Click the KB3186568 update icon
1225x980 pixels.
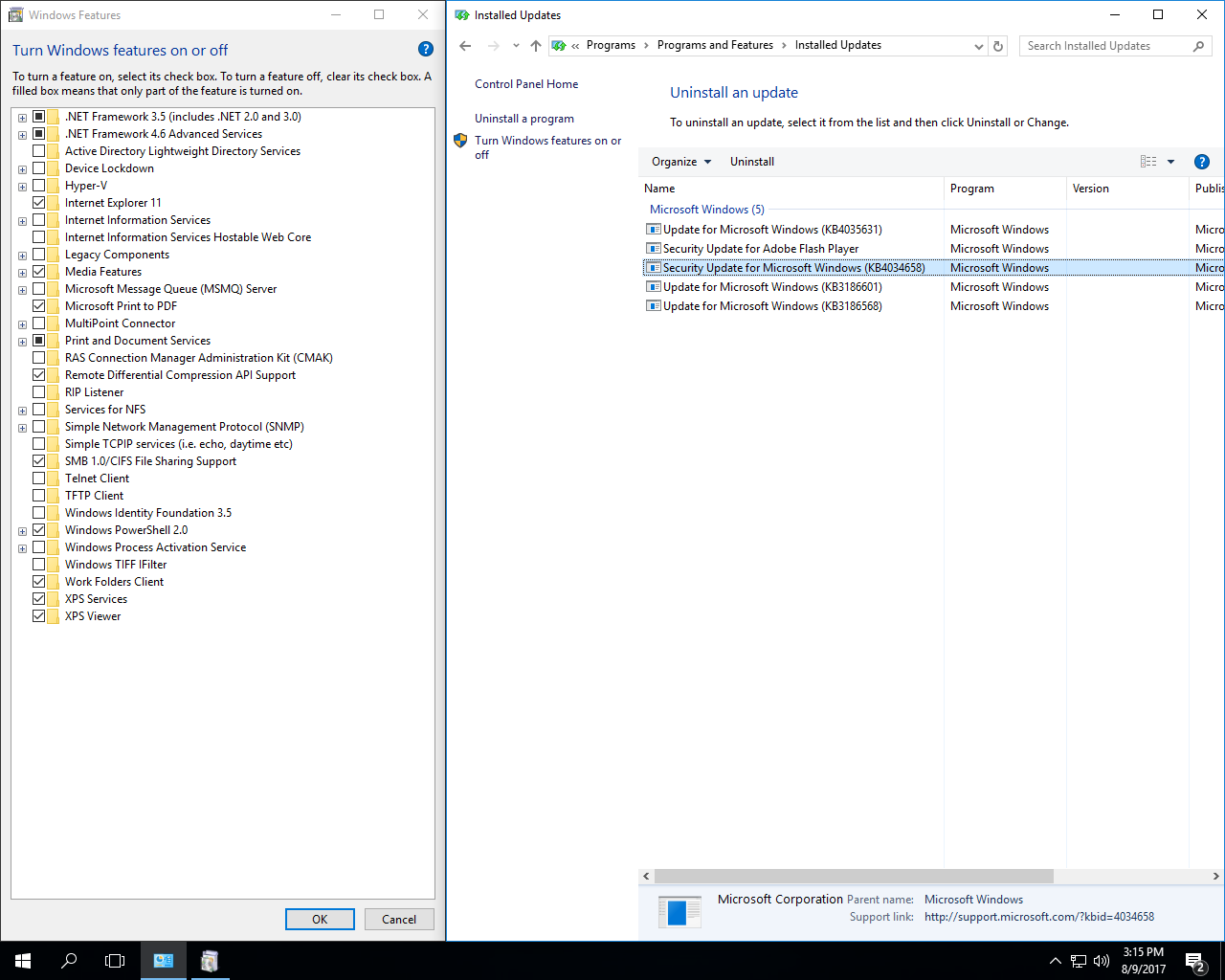pos(654,306)
